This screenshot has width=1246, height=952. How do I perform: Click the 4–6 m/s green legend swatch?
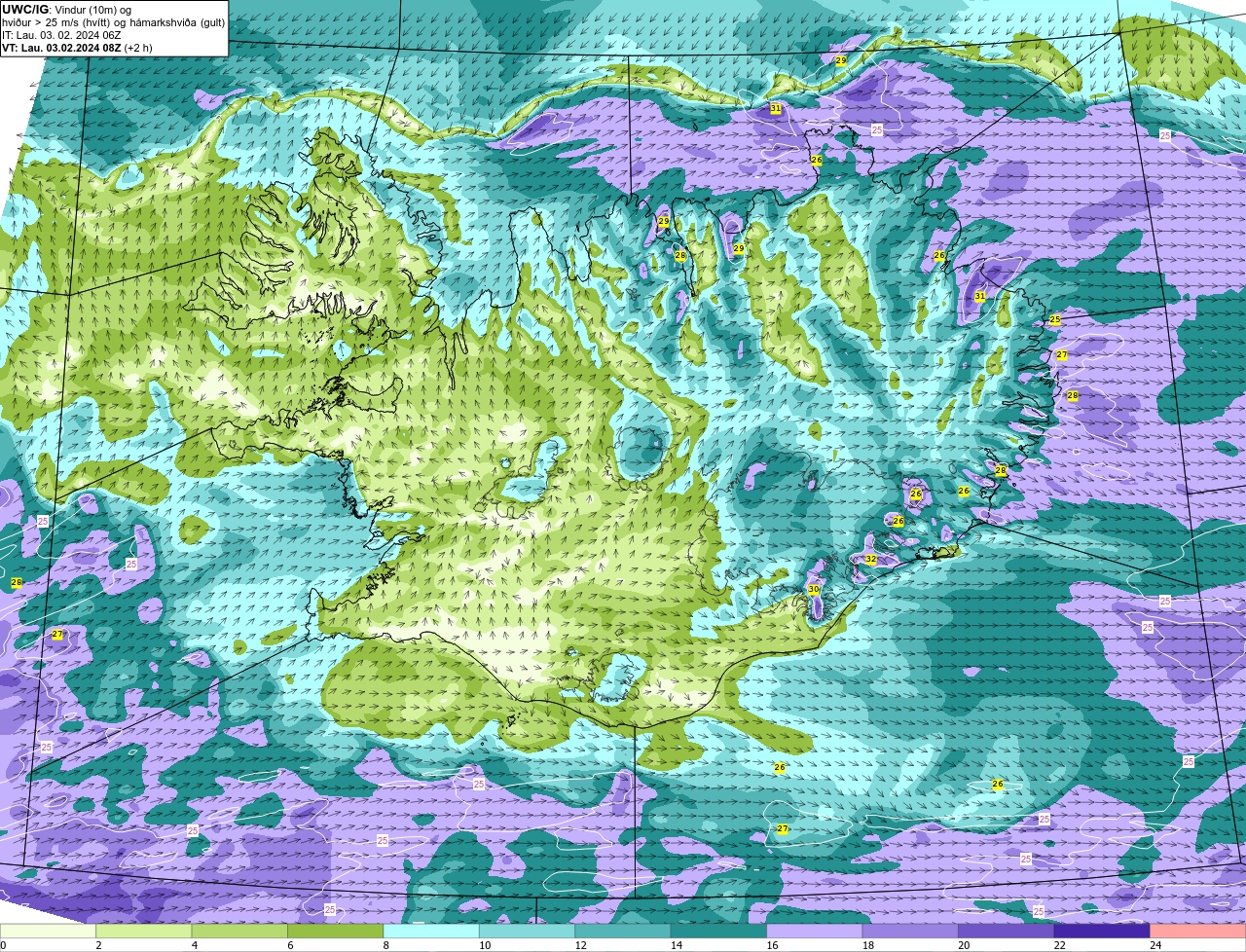pos(240,932)
